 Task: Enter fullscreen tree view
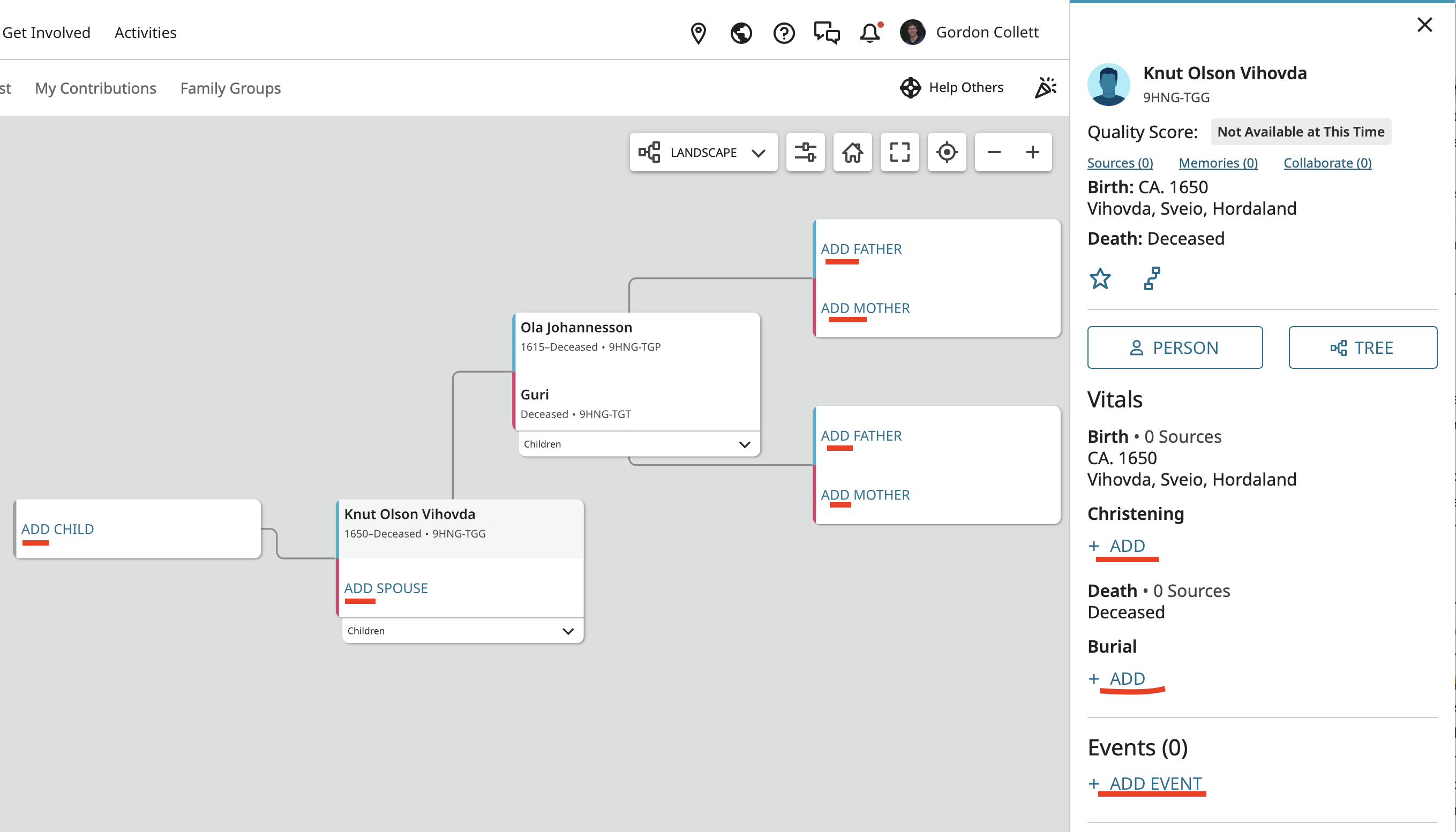tap(899, 152)
